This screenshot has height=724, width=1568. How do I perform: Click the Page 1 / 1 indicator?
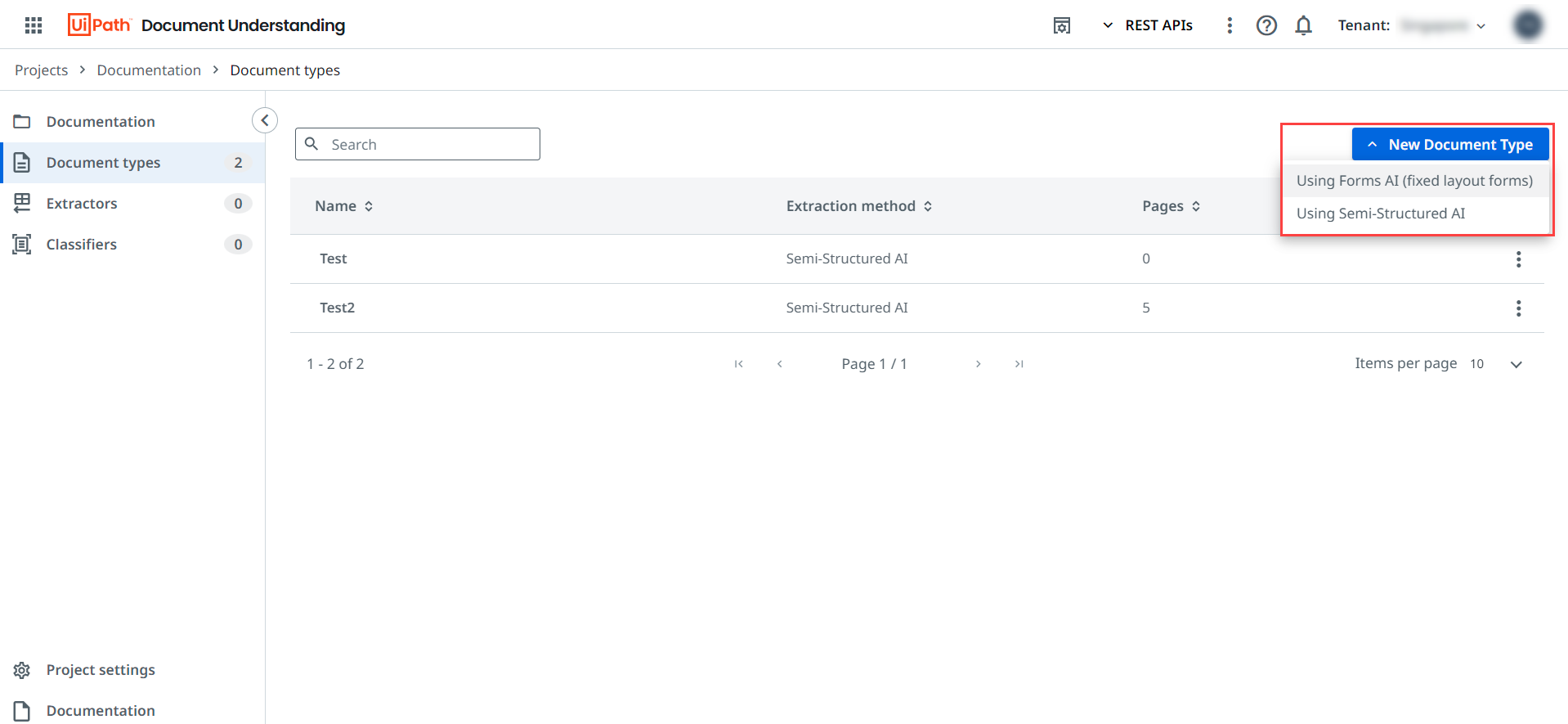(874, 364)
